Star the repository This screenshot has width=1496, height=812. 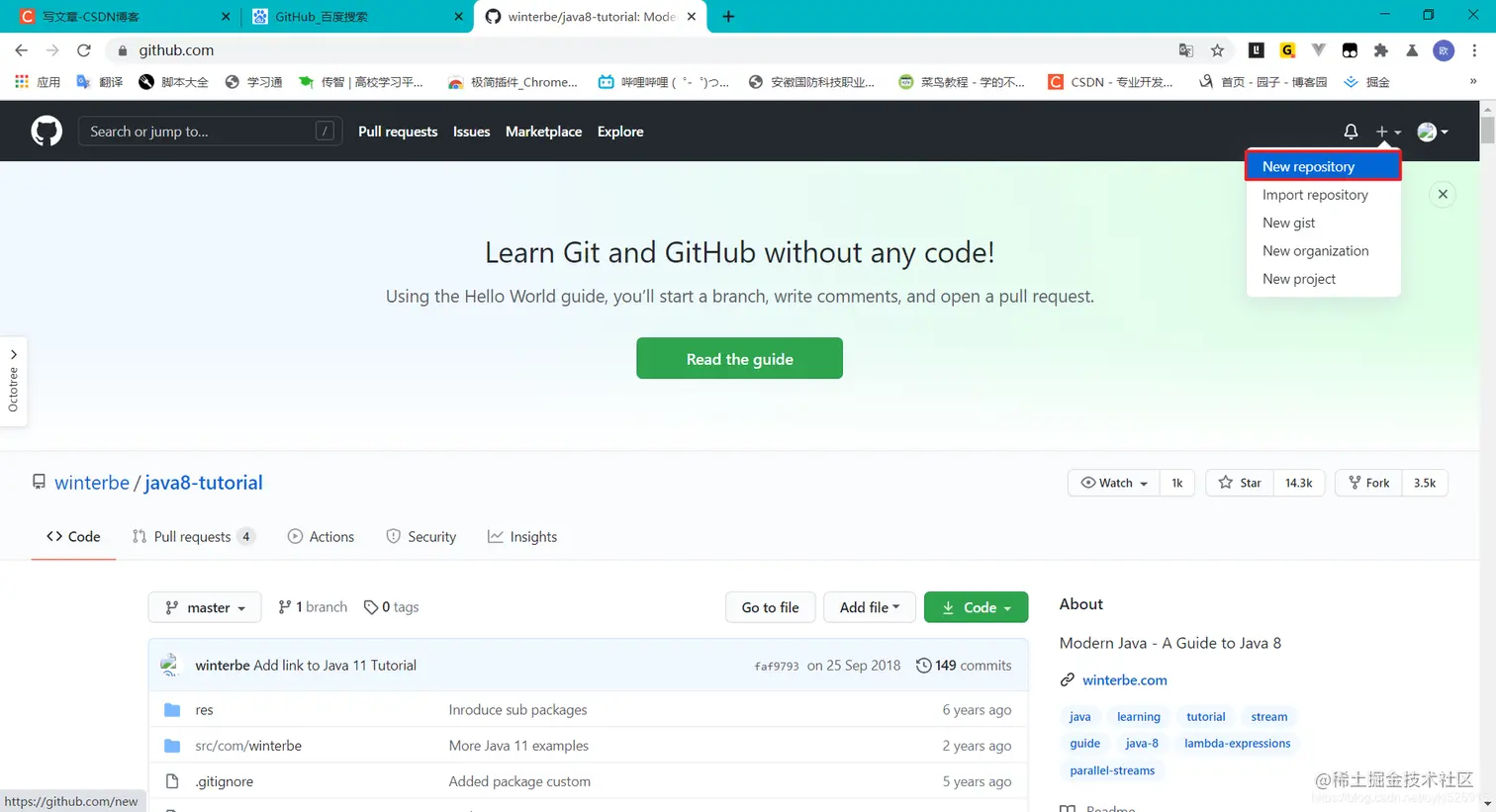[x=1240, y=483]
